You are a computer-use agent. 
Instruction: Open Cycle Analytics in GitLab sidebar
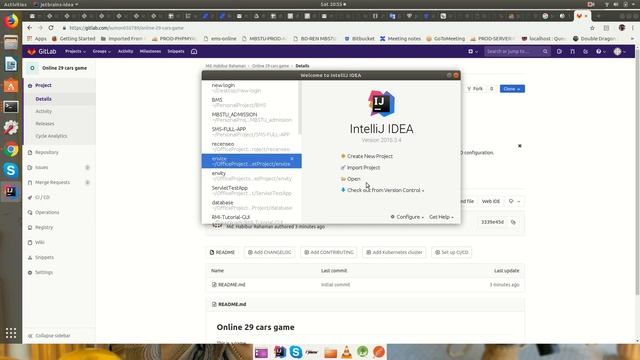[x=51, y=136]
